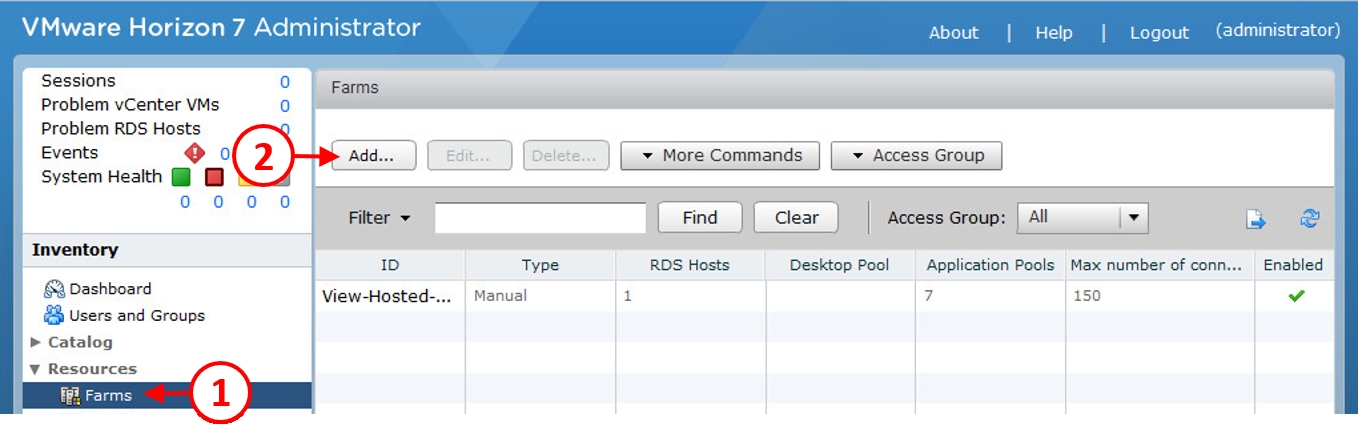The image size is (1358, 443).
Task: Click the green Enabled checkmark in farm row
Action: [1297, 296]
